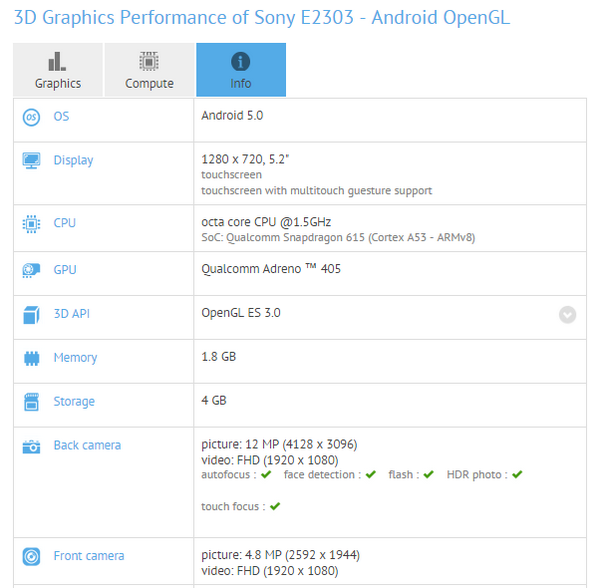Open the Compute tab
Screen dimensions: 600x588
click(x=149, y=70)
